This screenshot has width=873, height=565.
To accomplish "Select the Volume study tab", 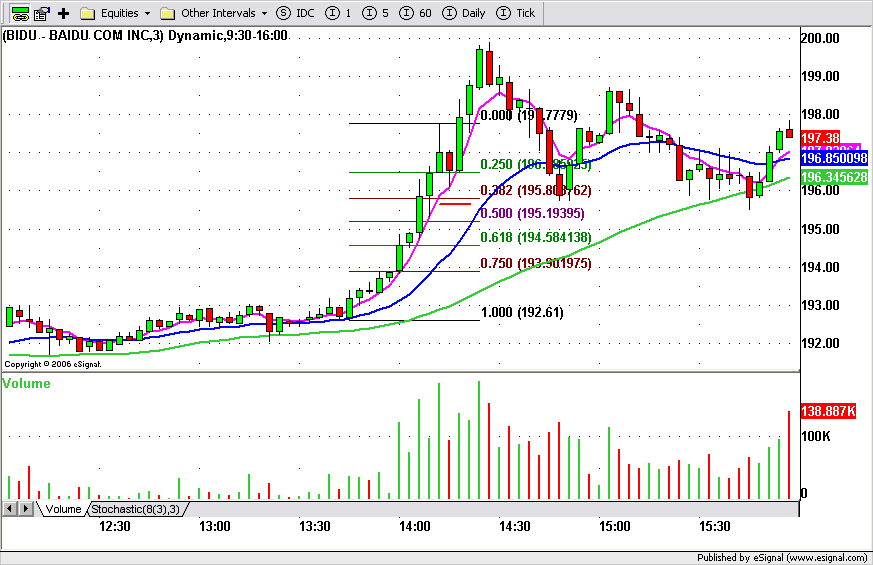I will (x=62, y=509).
